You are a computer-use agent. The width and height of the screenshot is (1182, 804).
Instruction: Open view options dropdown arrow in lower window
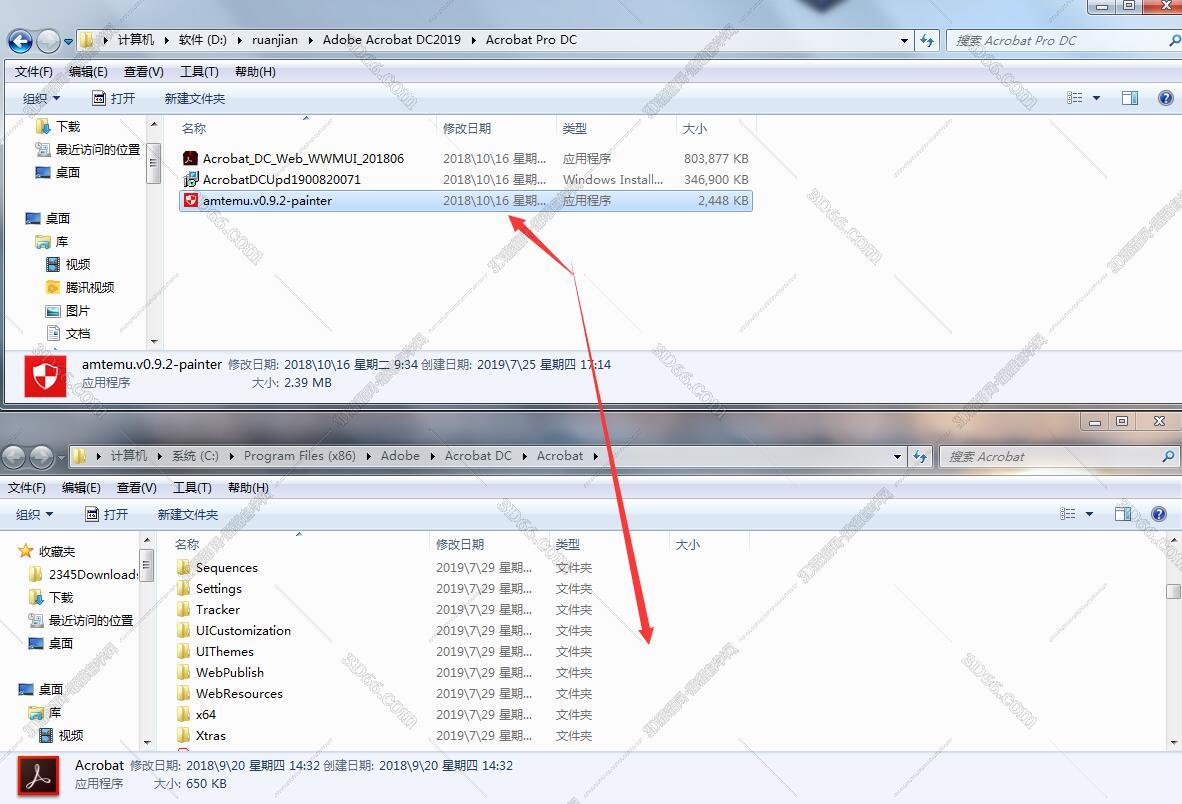[x=1089, y=514]
